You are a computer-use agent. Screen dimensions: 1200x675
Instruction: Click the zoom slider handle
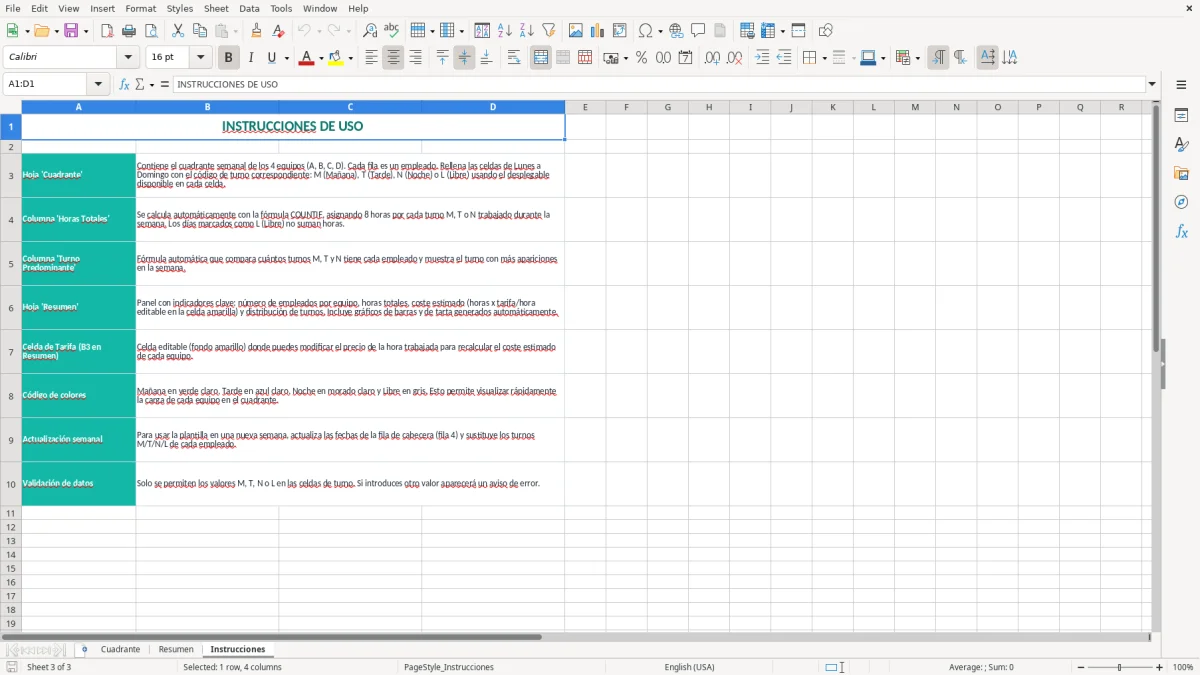coord(1120,667)
